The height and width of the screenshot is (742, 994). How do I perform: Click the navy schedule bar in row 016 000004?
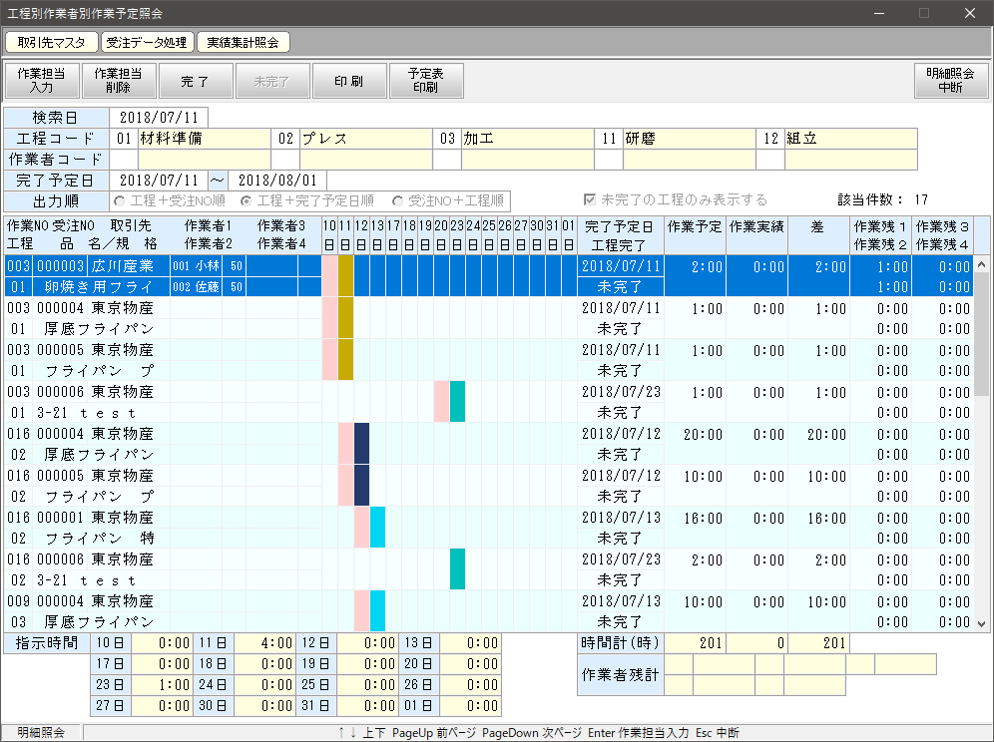[x=361, y=443]
